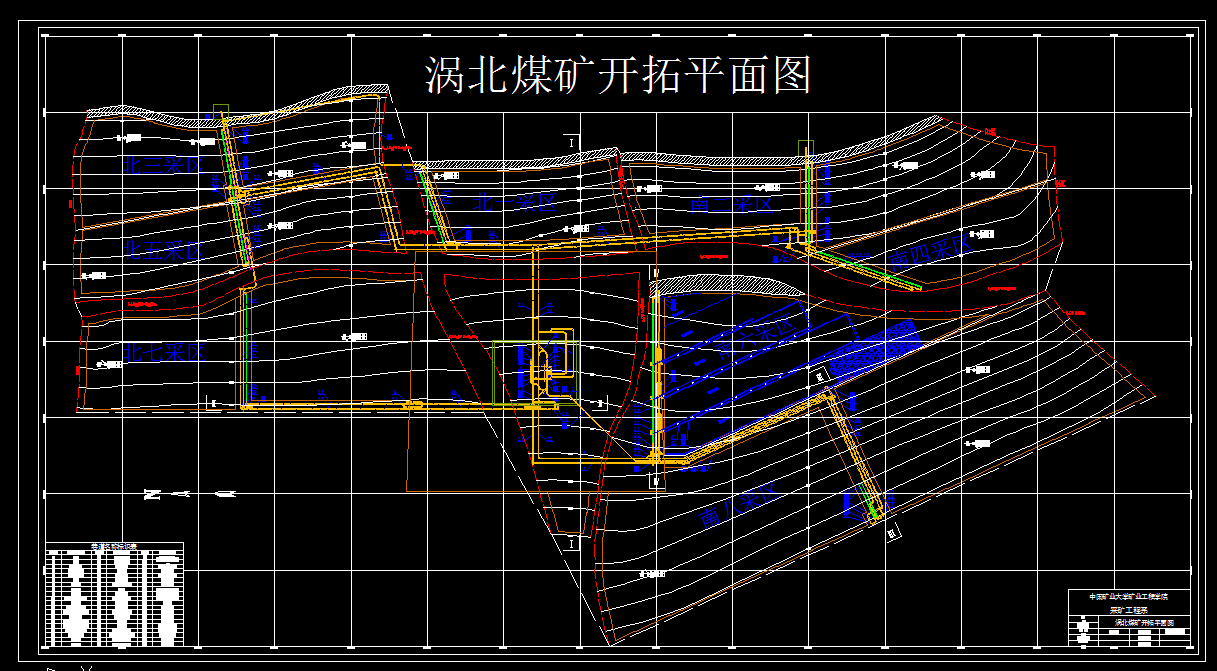This screenshot has height=671, width=1217.
Task: Select the 采矿工程系 cell in title block
Action: coord(1128,609)
